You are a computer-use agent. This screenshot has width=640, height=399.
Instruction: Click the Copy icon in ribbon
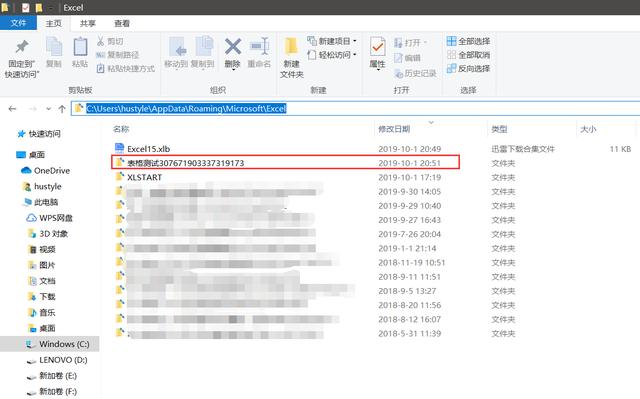(x=54, y=47)
